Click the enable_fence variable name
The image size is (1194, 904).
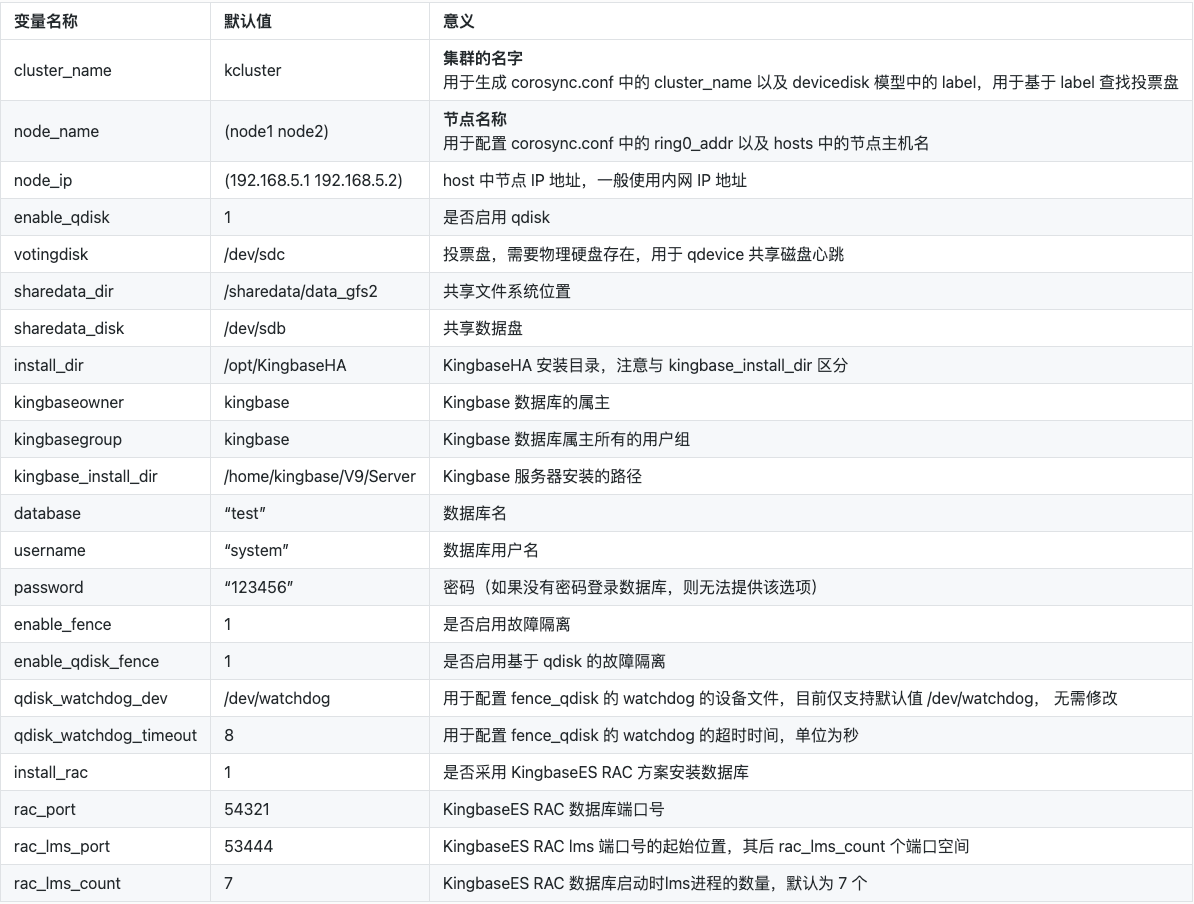[x=62, y=624]
